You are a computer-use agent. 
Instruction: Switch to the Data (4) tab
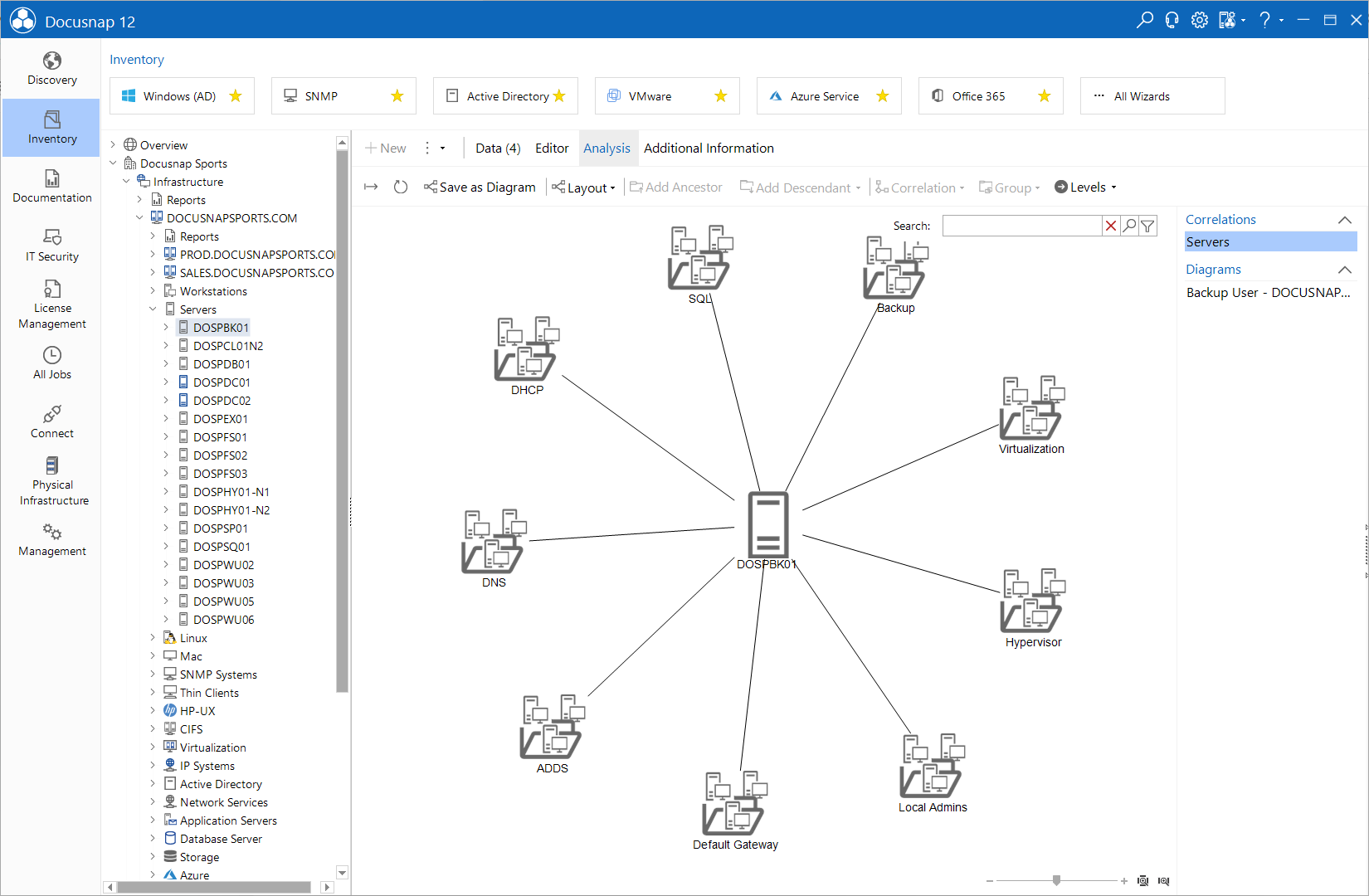(498, 148)
